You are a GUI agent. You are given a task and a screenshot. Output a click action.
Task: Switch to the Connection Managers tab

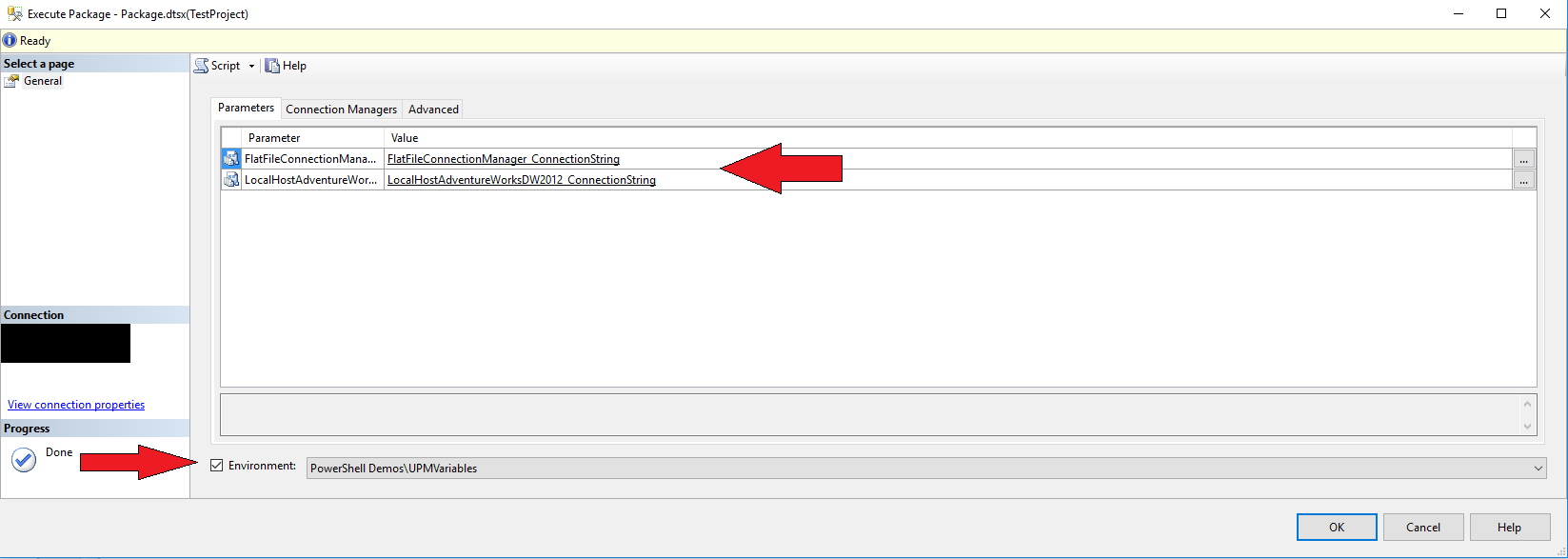point(341,110)
